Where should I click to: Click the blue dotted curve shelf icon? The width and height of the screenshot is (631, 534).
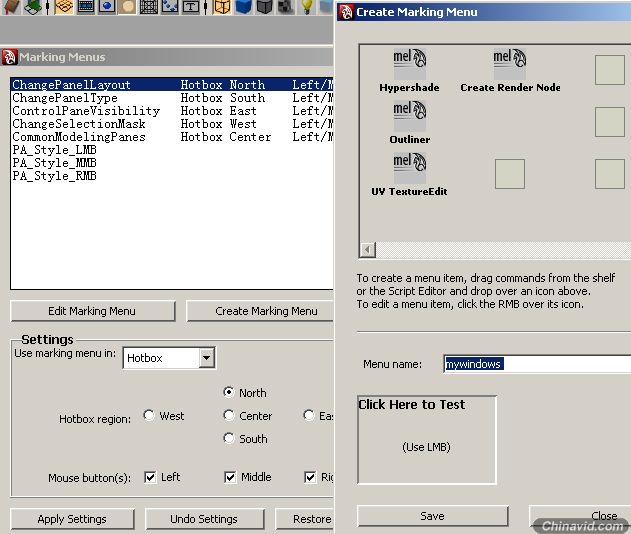[169, 7]
